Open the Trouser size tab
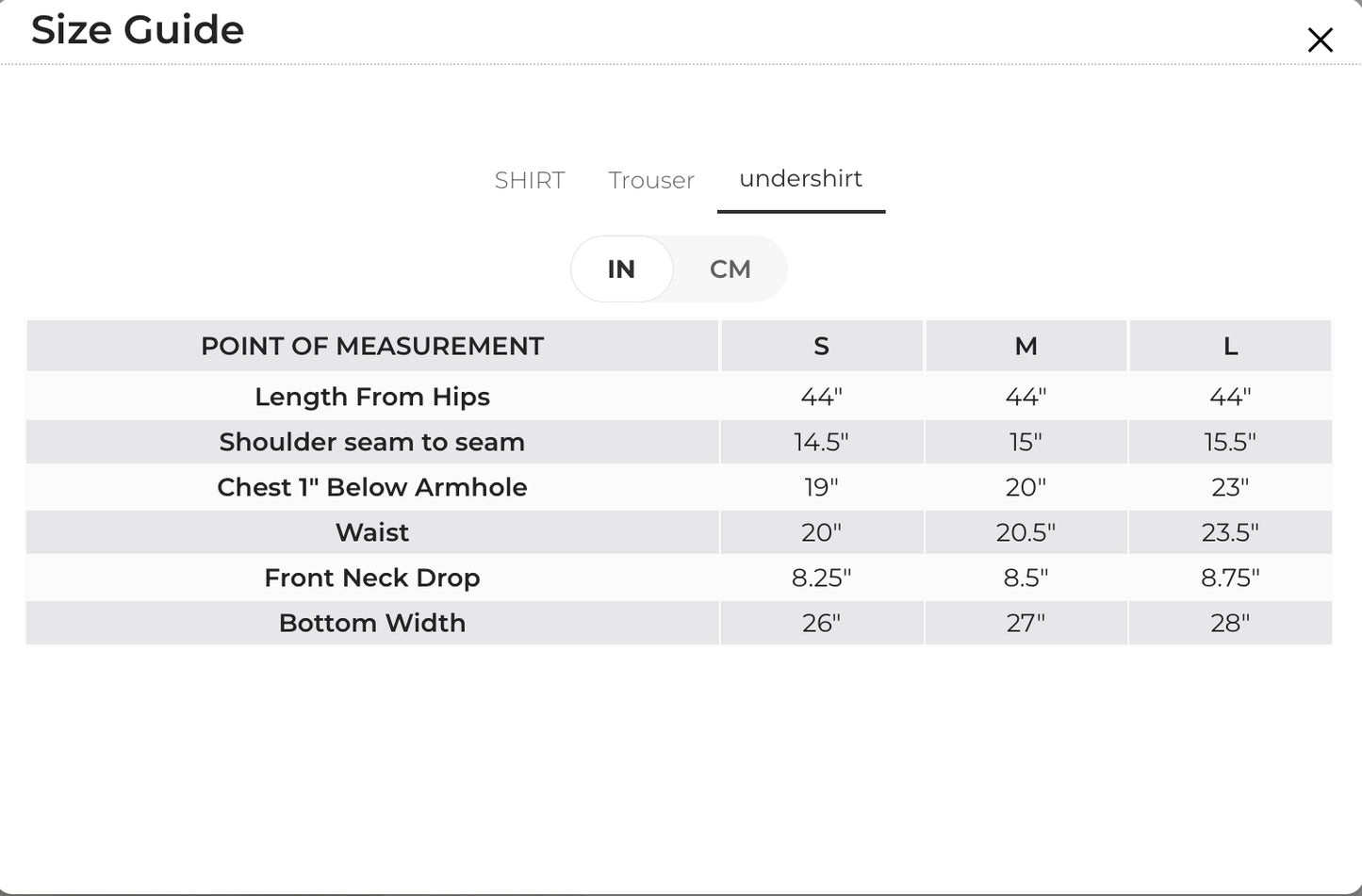This screenshot has height=896, width=1362. (651, 180)
